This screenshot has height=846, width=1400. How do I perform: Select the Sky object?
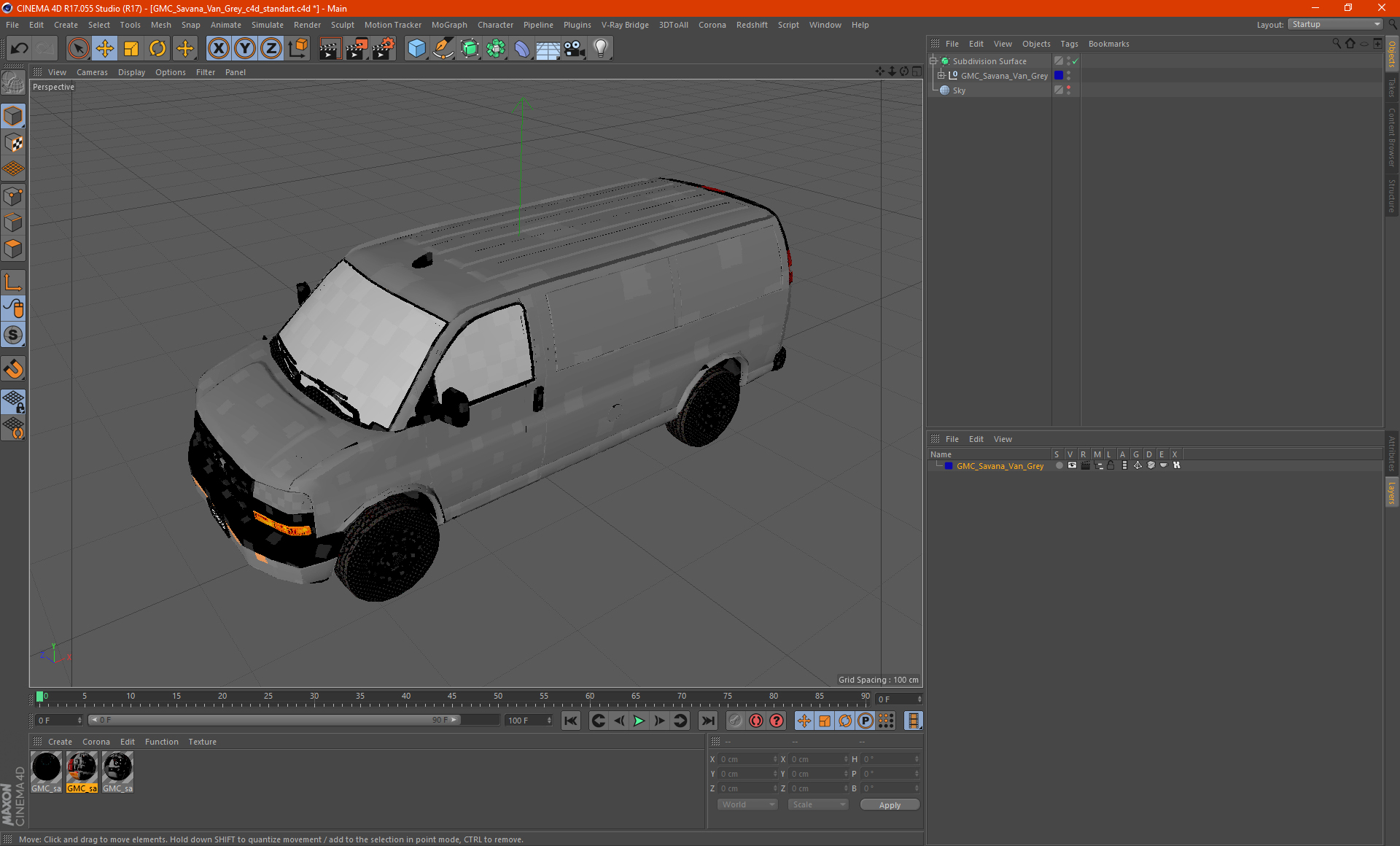(959, 90)
